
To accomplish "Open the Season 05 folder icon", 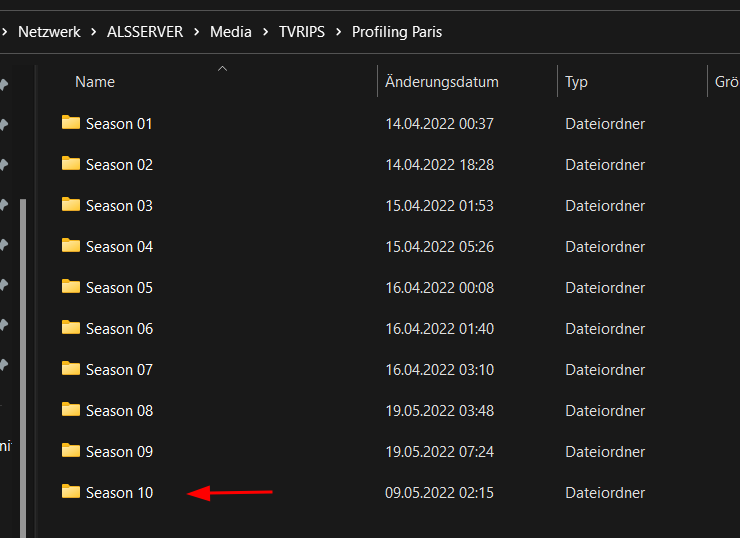I will pos(71,287).
